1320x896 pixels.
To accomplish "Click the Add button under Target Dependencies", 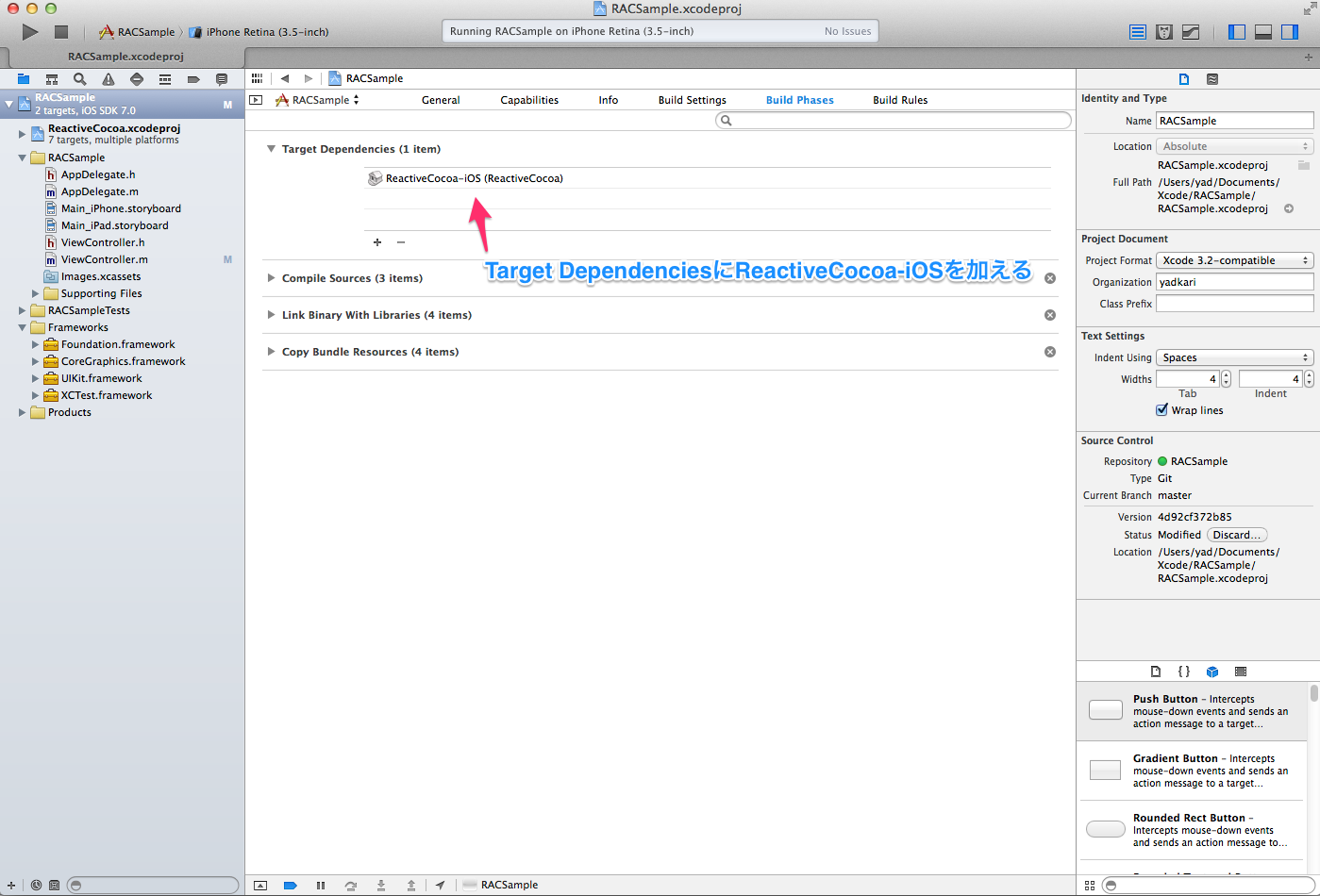I will 377,242.
